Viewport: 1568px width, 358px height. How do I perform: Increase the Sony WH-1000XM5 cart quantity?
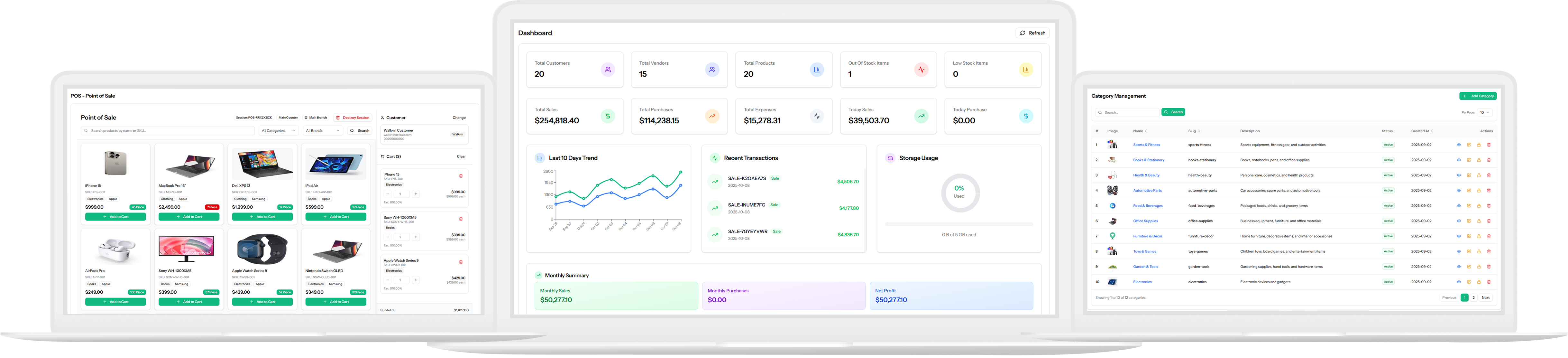(416, 237)
